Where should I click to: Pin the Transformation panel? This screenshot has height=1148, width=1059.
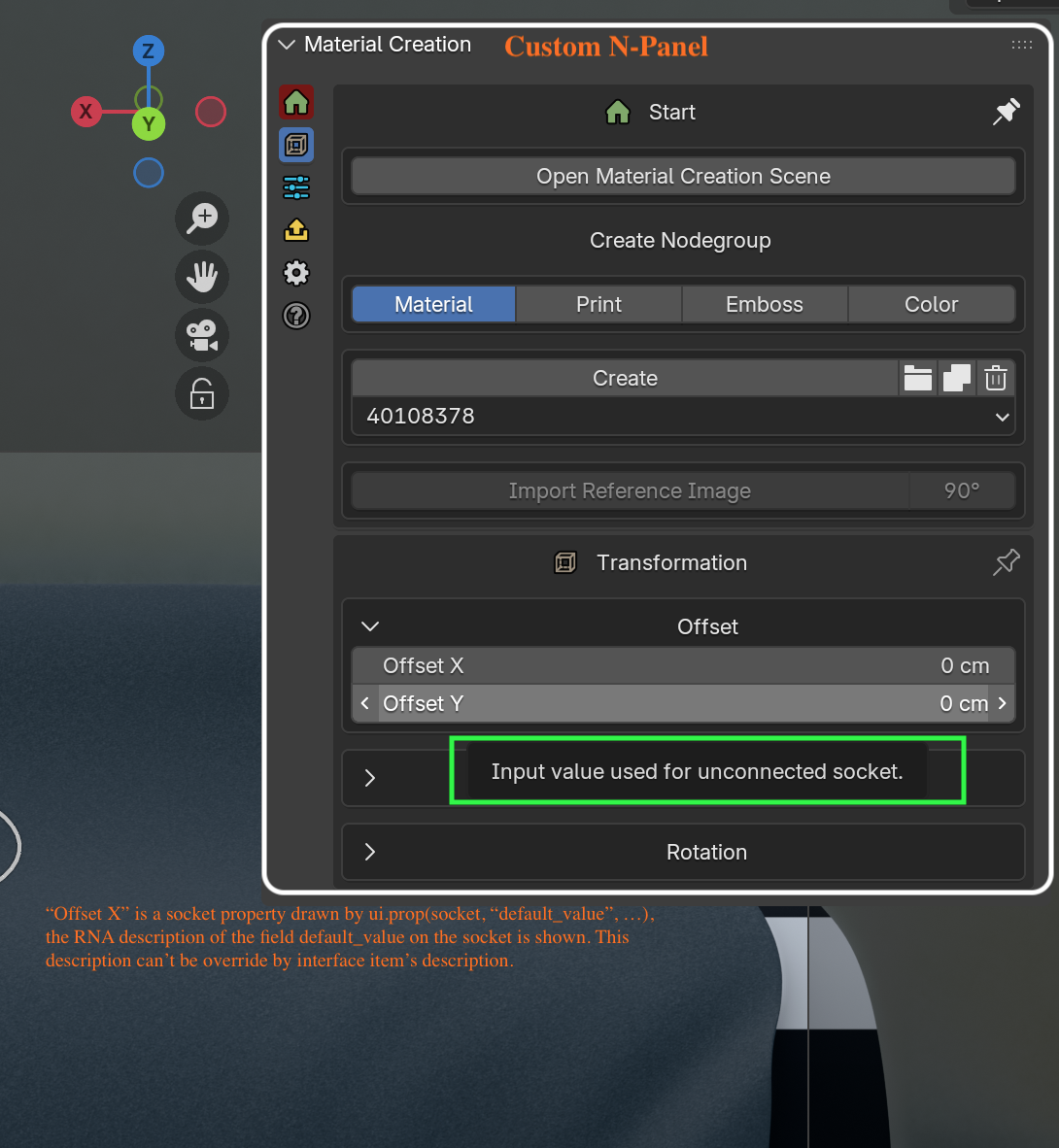pyautogui.click(x=1007, y=562)
